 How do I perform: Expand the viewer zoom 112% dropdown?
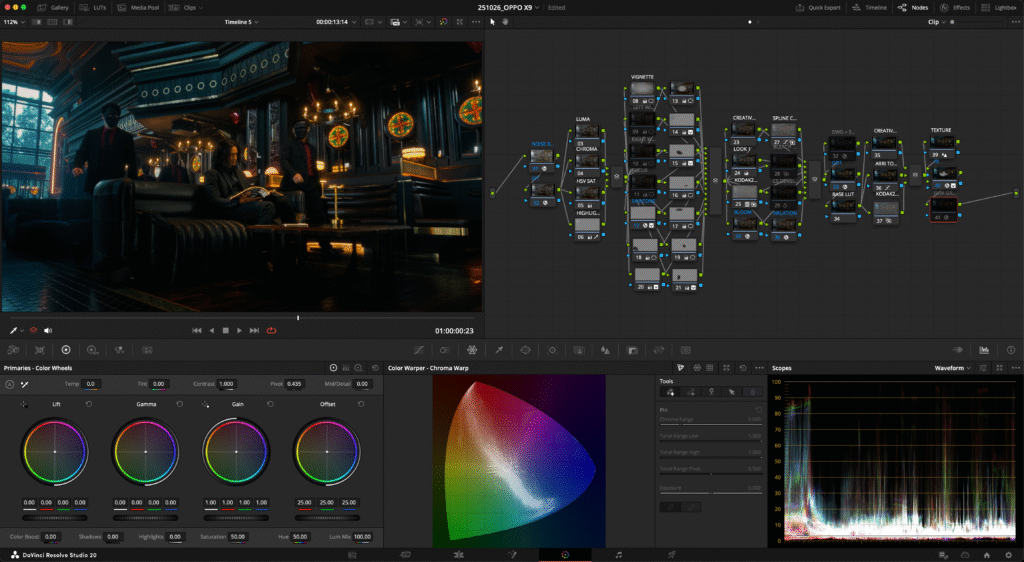[x=13, y=21]
